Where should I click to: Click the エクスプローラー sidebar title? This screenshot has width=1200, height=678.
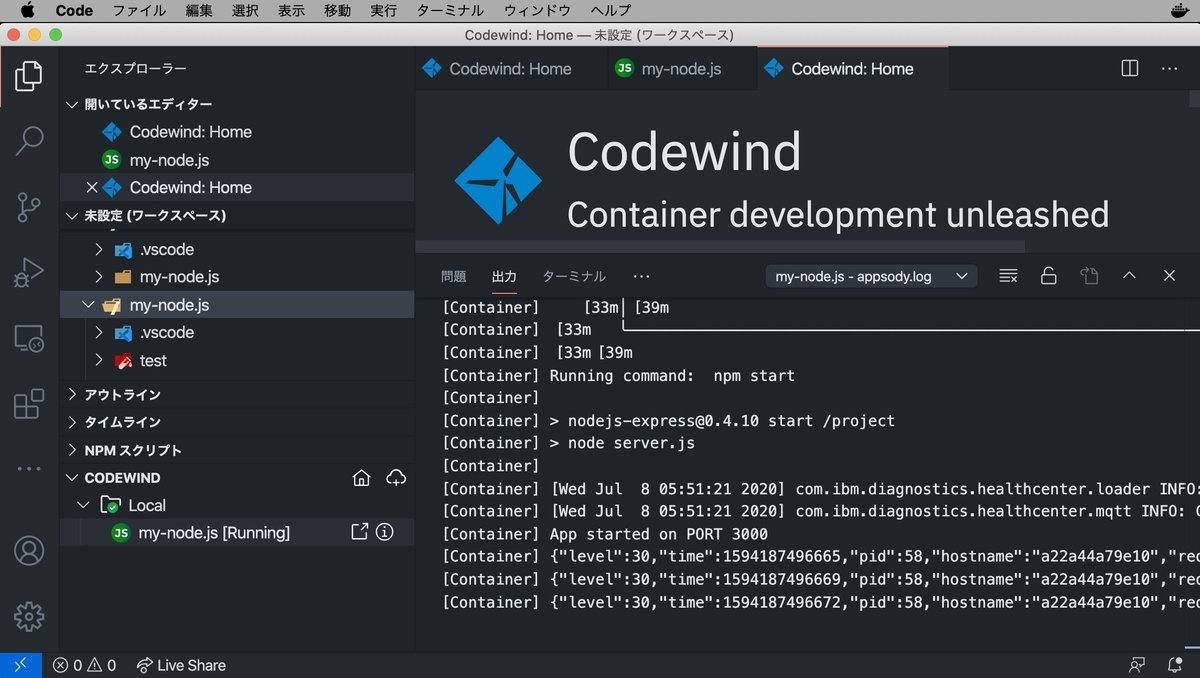[x=136, y=69]
